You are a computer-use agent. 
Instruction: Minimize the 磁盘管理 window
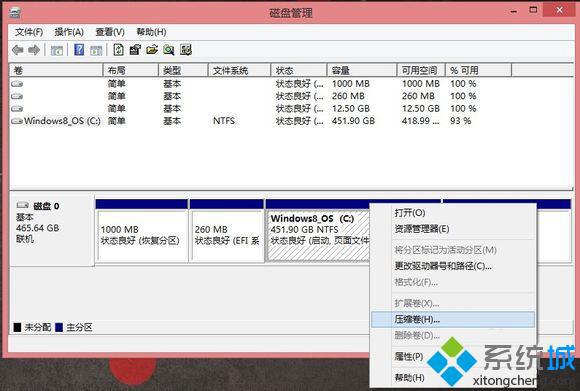click(514, 11)
